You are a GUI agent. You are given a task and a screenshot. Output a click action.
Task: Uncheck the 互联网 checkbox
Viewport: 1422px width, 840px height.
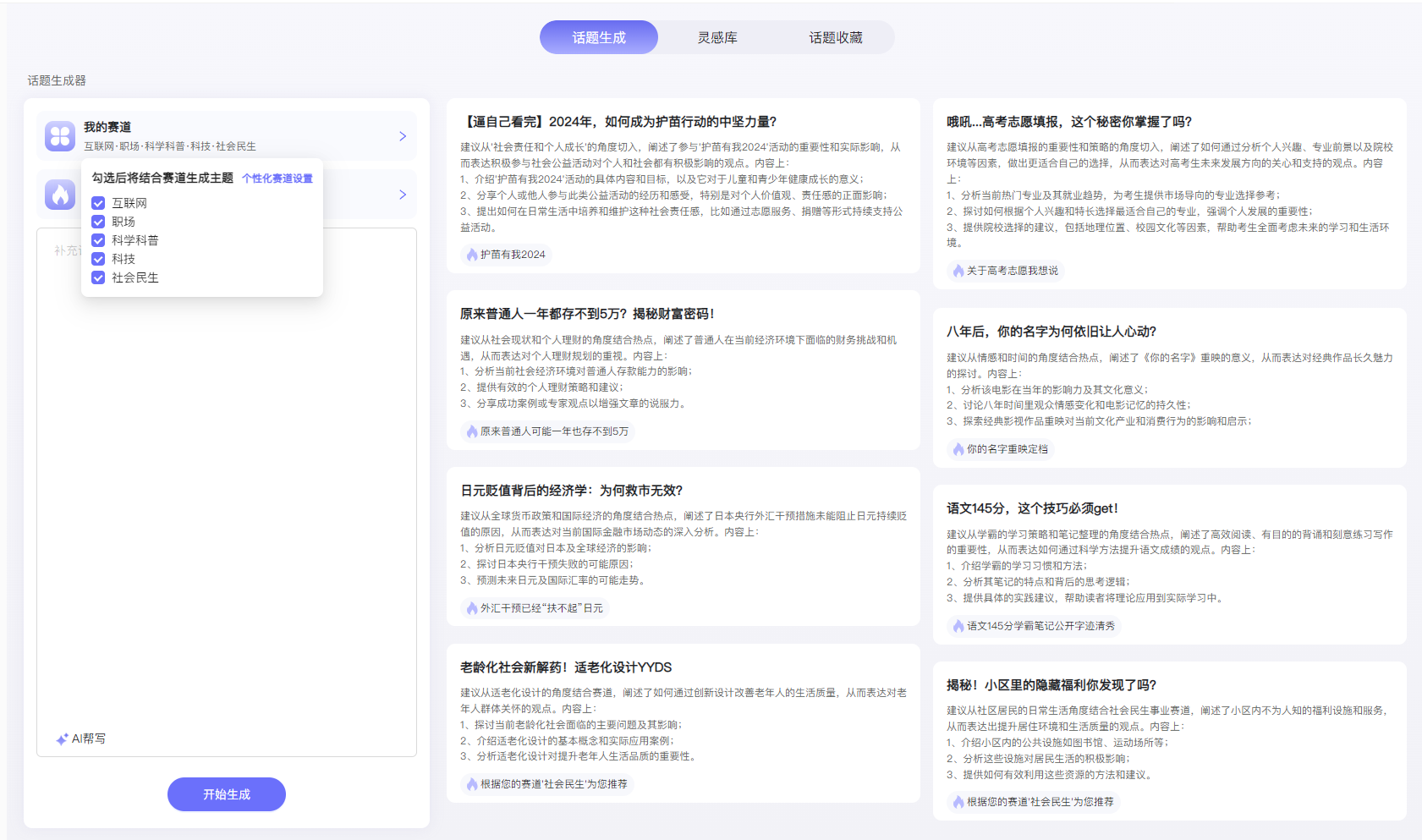pos(98,203)
